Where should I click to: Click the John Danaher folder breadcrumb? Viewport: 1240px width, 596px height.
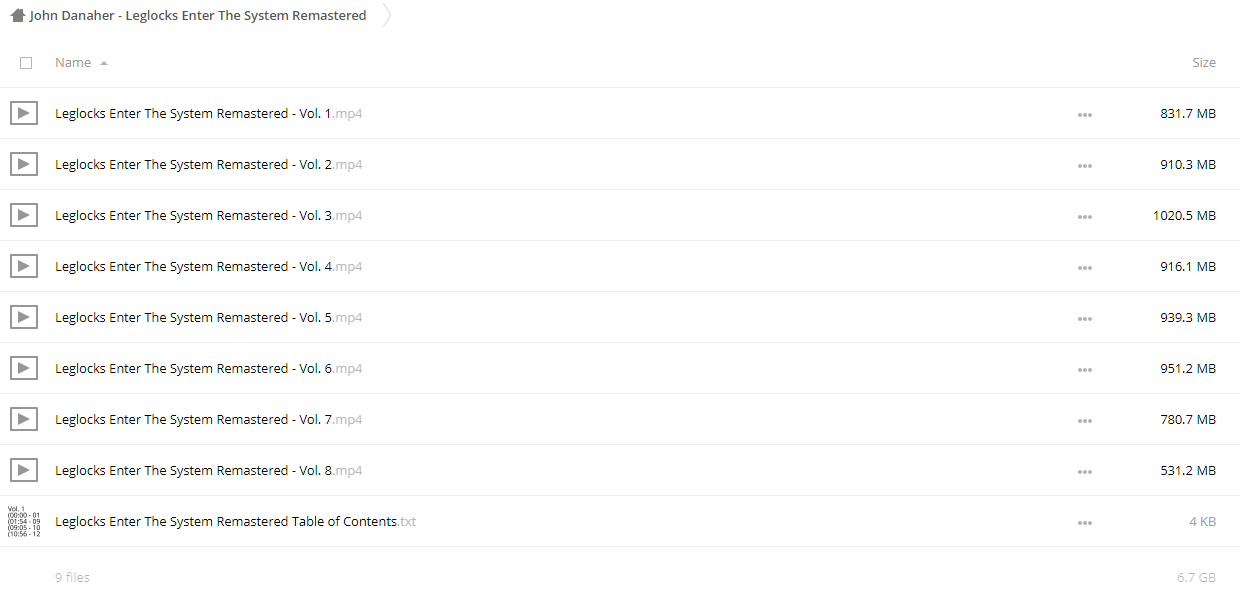point(198,15)
